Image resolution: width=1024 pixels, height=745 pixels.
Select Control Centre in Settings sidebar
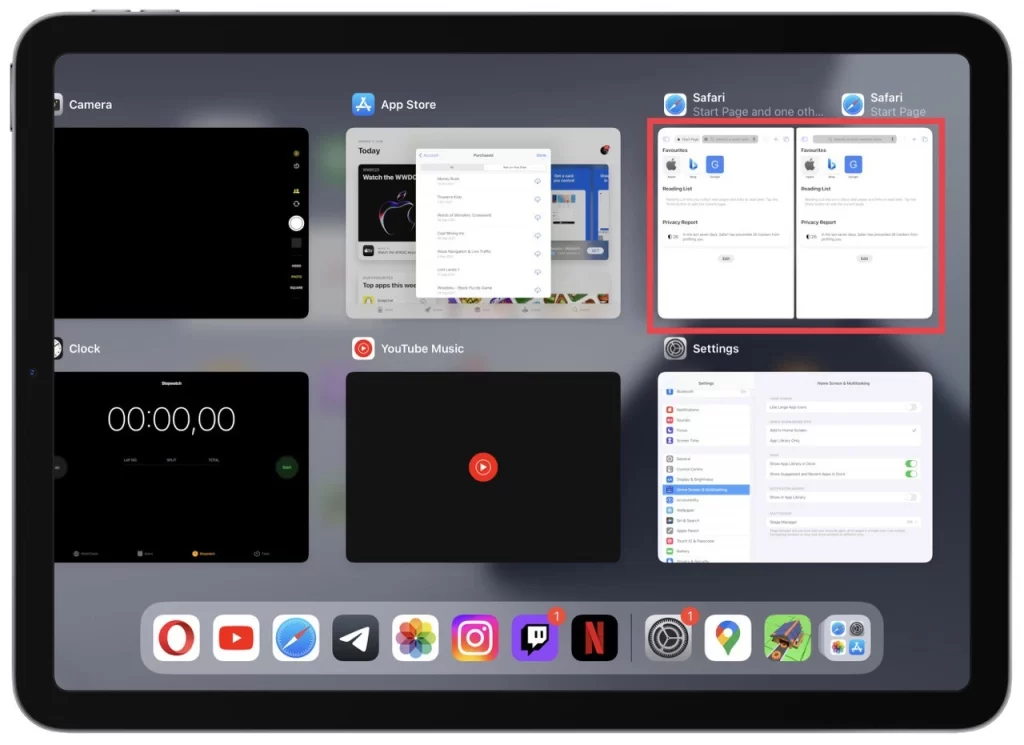(707, 469)
